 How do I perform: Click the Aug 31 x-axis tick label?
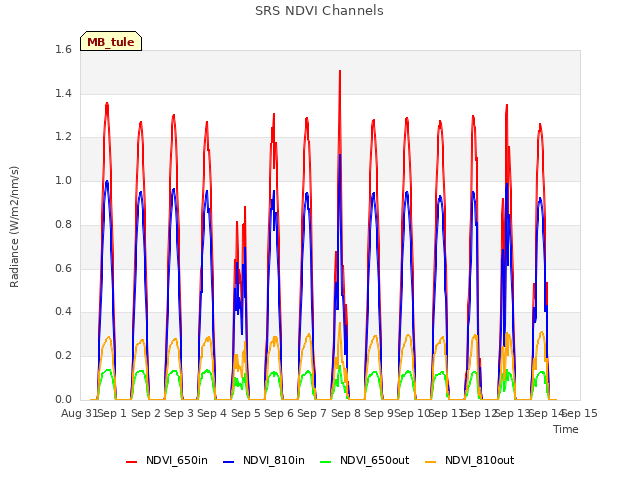click(x=79, y=413)
